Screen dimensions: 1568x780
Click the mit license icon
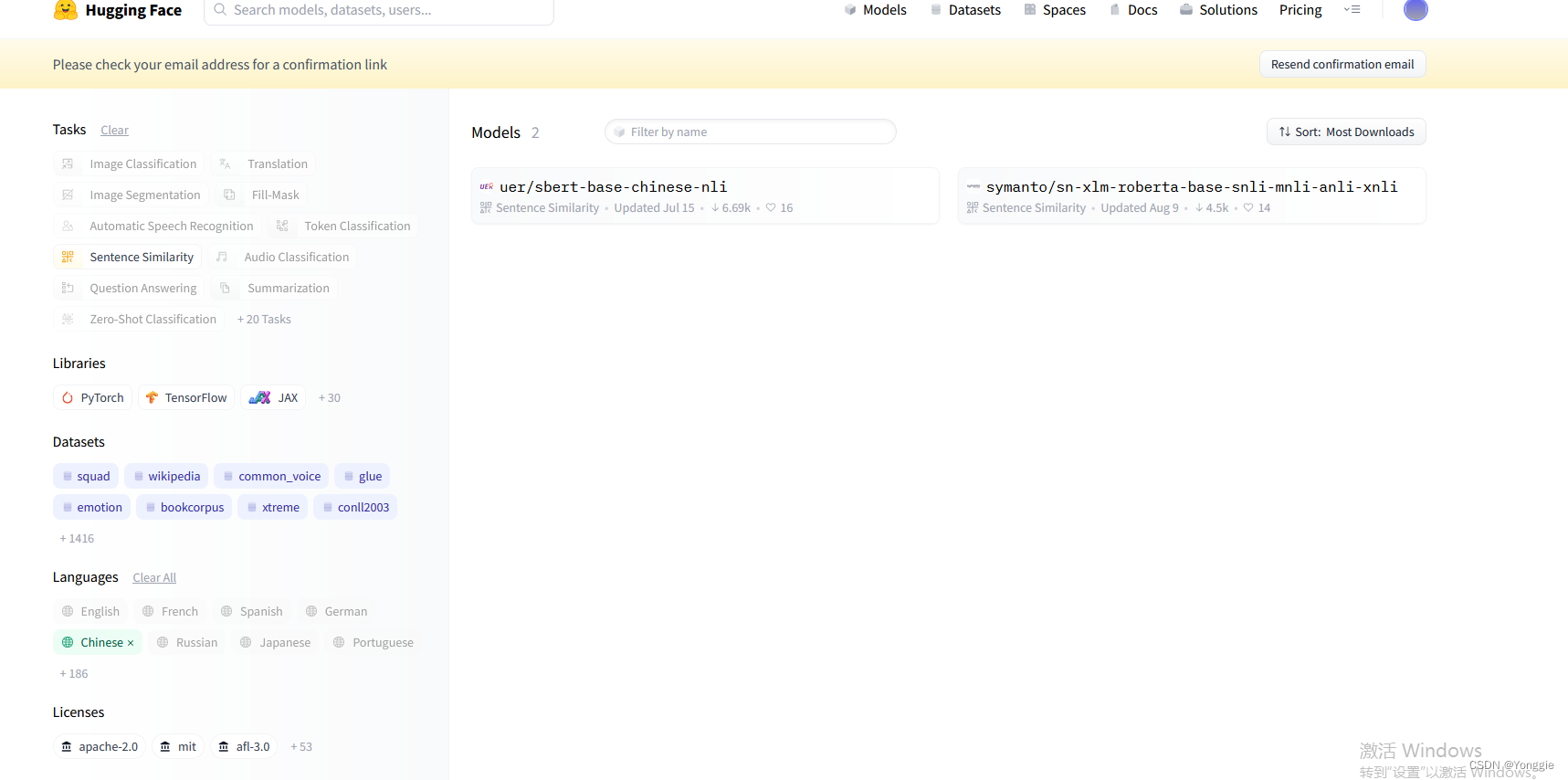tap(165, 747)
